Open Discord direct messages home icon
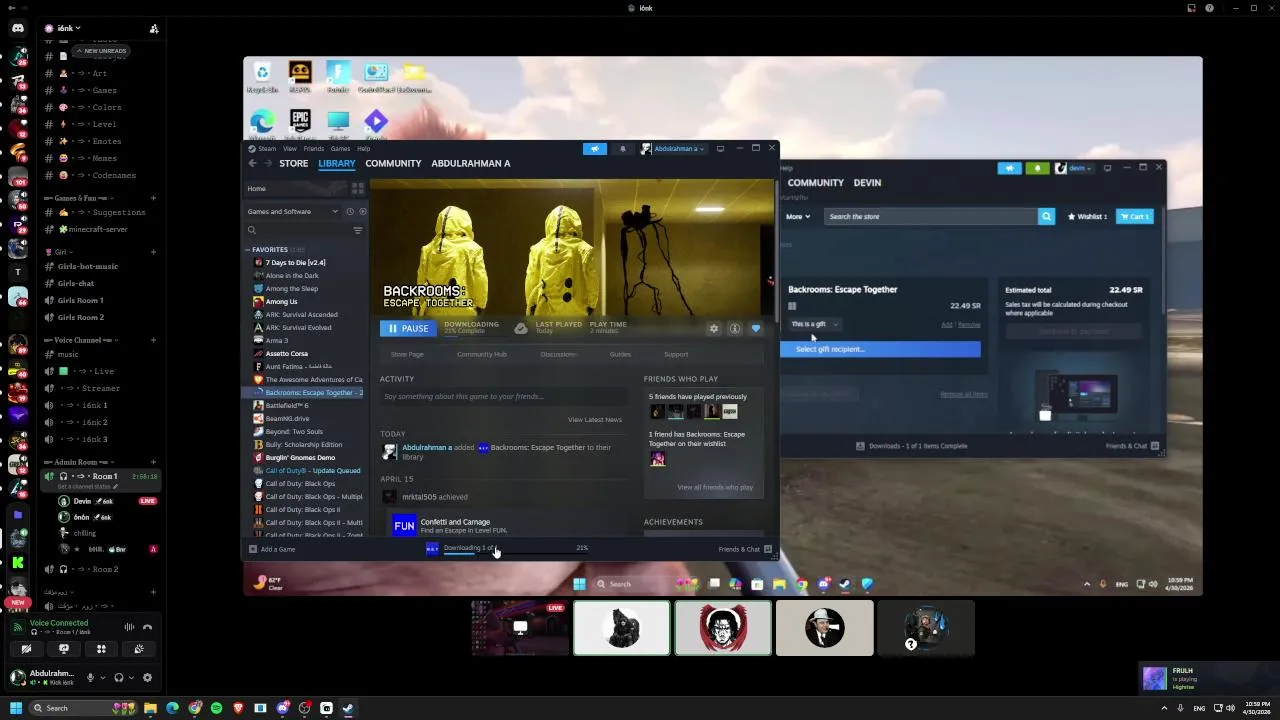 point(18,29)
